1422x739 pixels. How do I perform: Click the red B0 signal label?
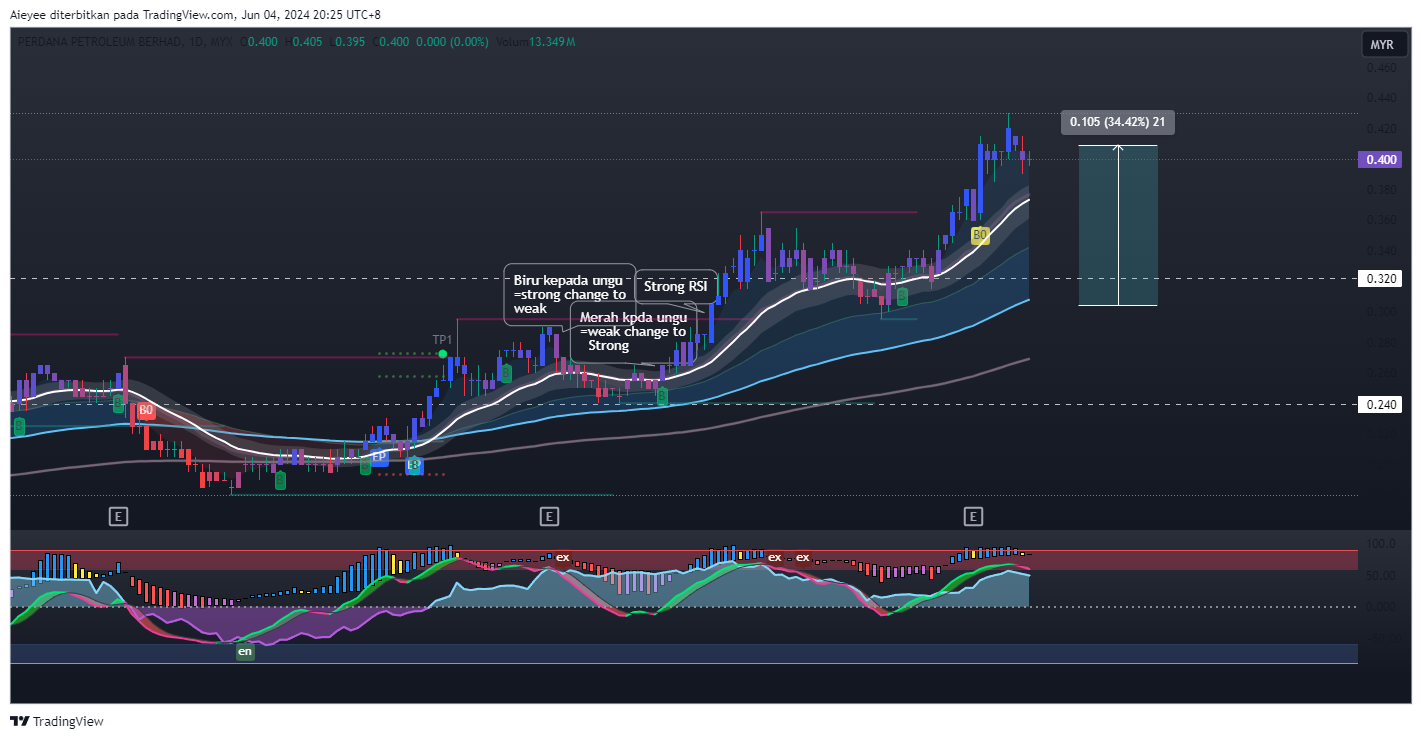pyautogui.click(x=146, y=410)
